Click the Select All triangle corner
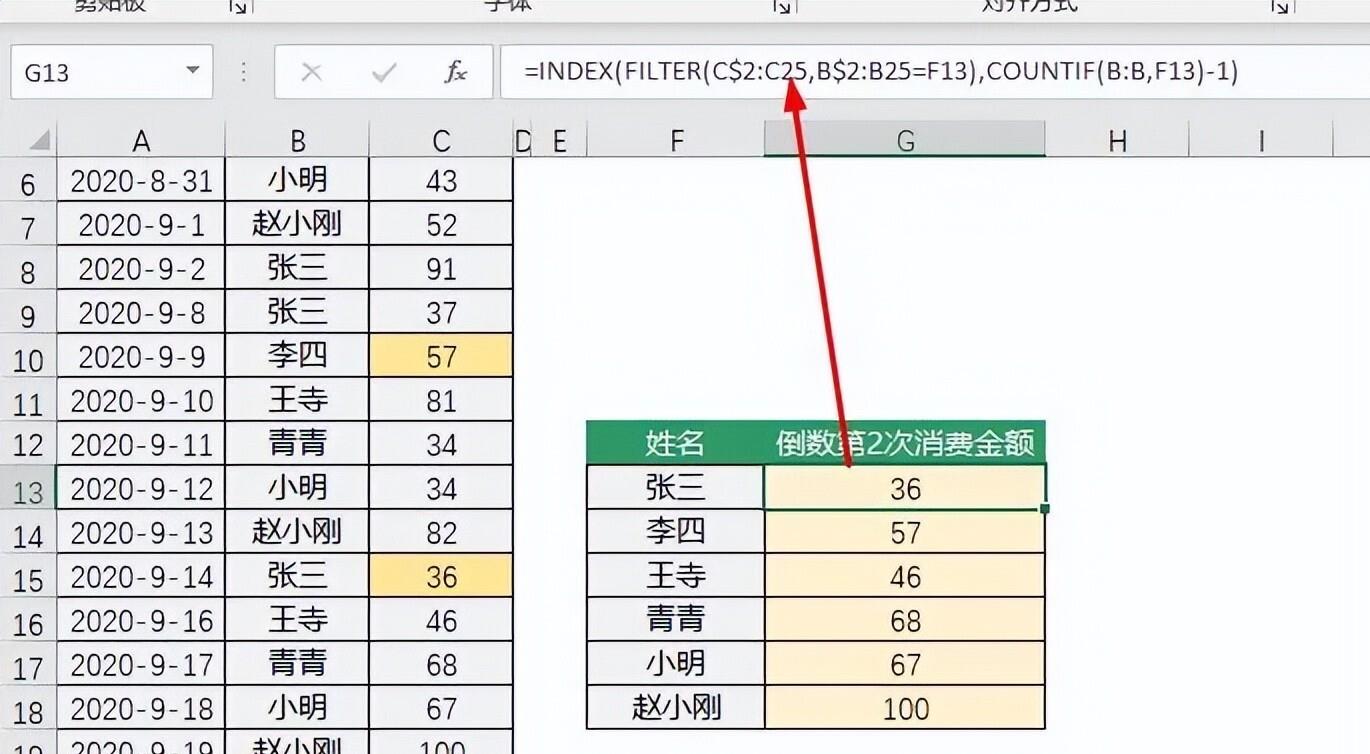This screenshot has width=1370, height=754. coord(38,141)
